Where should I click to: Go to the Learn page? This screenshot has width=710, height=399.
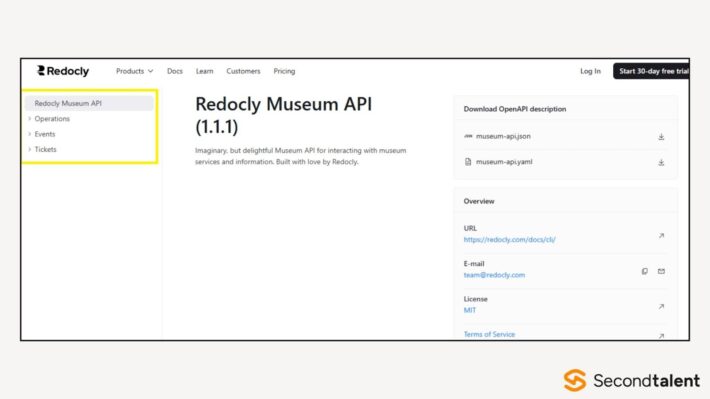204,71
